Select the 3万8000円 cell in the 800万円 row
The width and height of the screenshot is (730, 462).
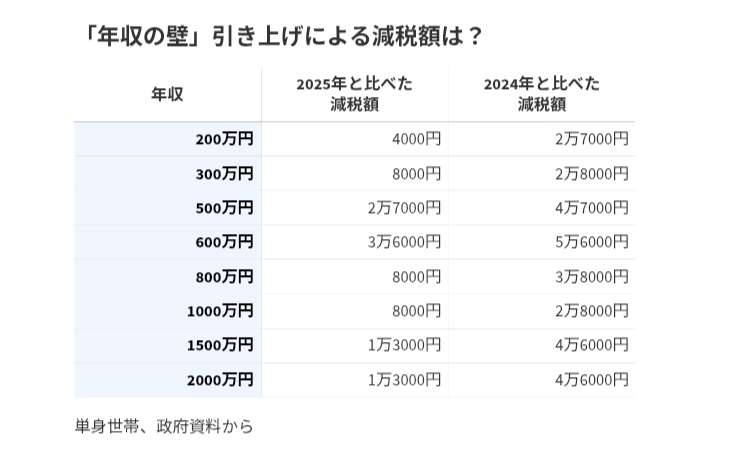[591, 277]
